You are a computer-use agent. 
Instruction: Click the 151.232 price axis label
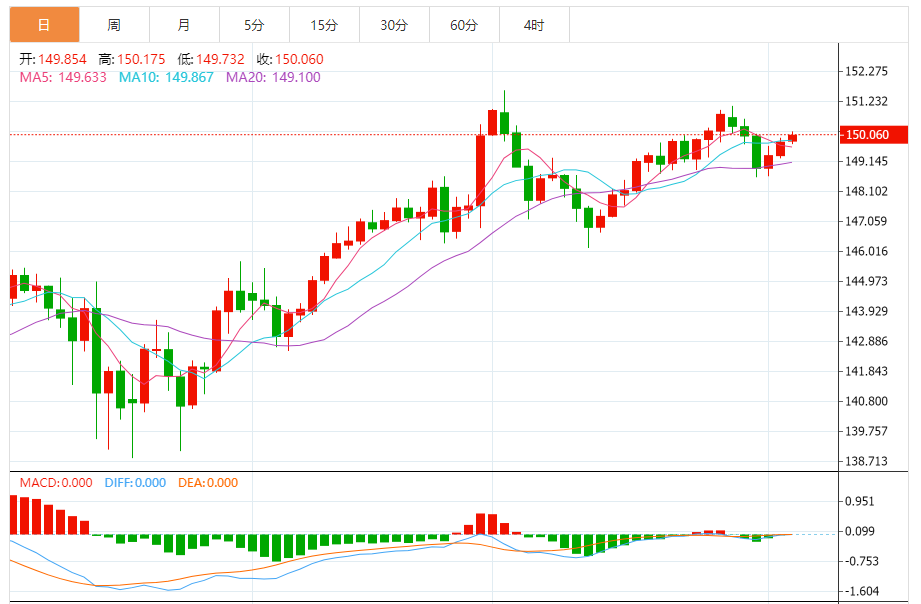coord(866,101)
